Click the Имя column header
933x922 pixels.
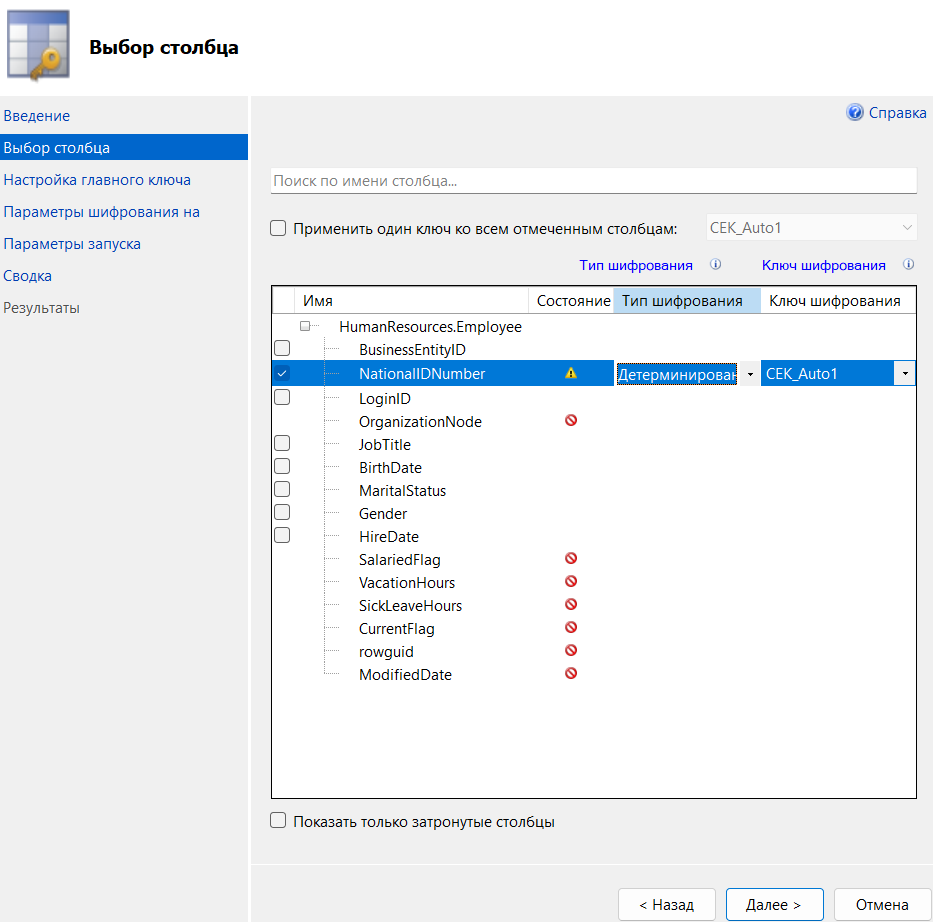(x=411, y=301)
